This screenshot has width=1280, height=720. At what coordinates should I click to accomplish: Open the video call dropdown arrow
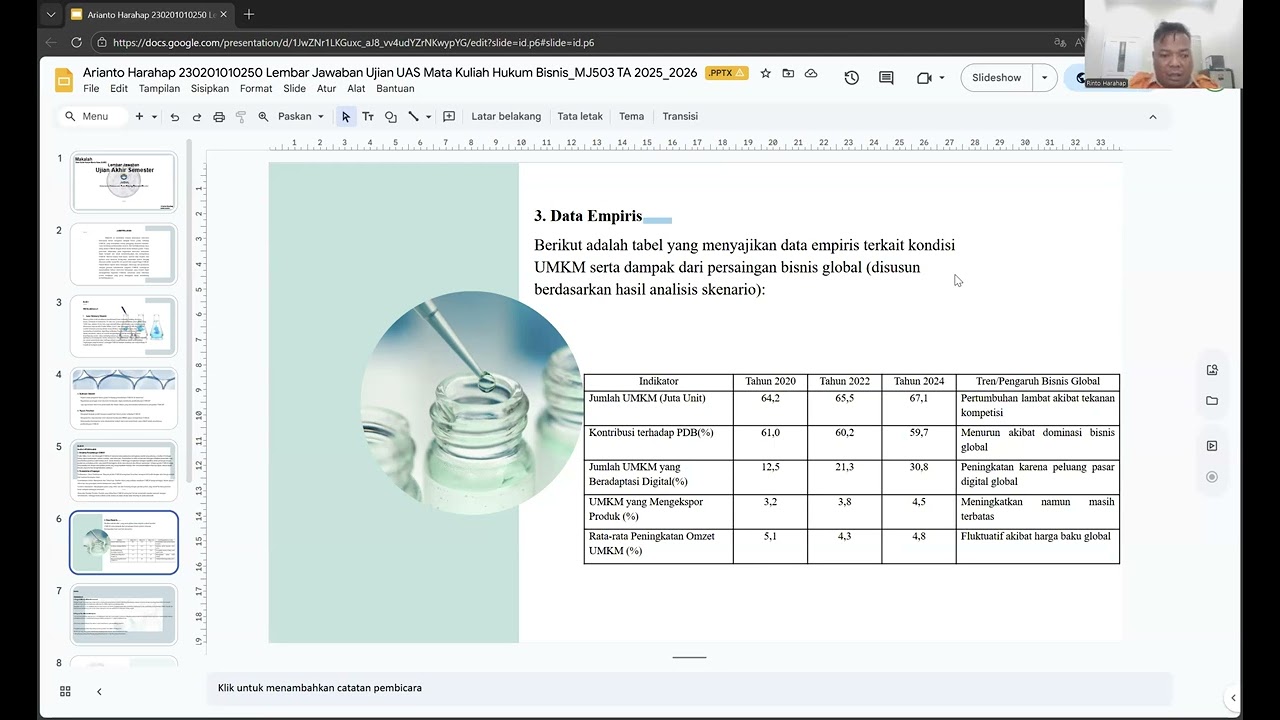[942, 78]
